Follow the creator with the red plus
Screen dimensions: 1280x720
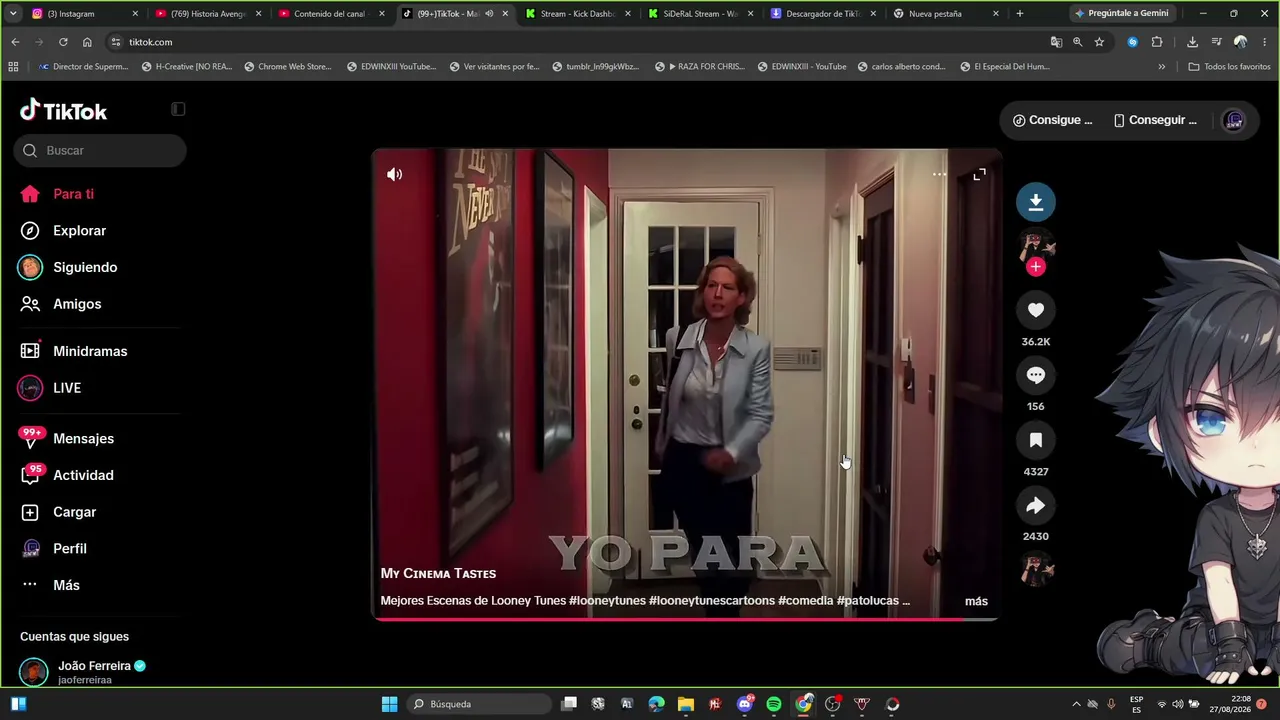1036,266
